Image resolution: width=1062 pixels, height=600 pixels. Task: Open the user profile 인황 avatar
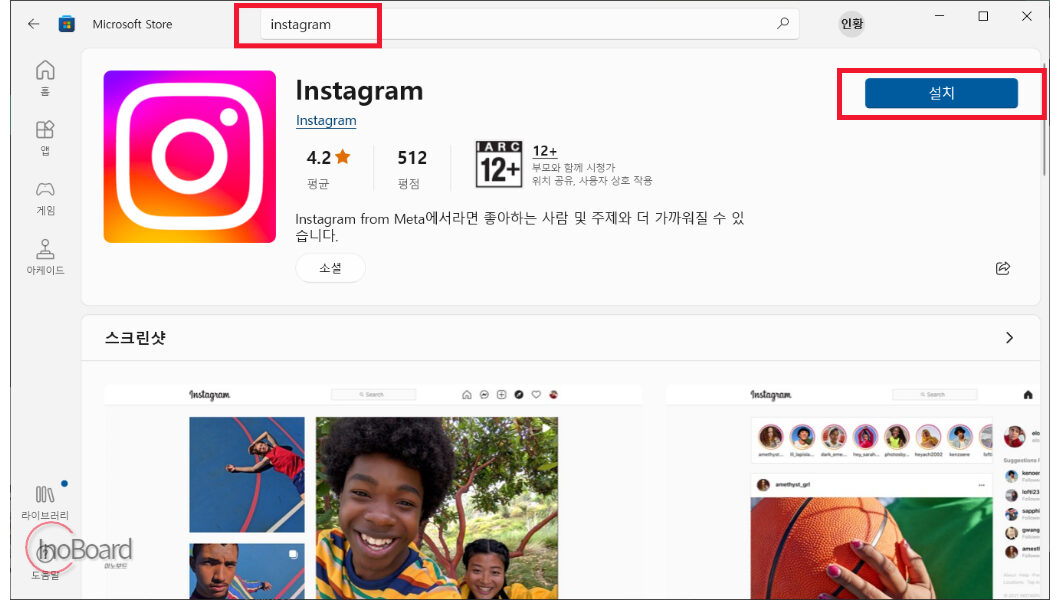tap(852, 24)
